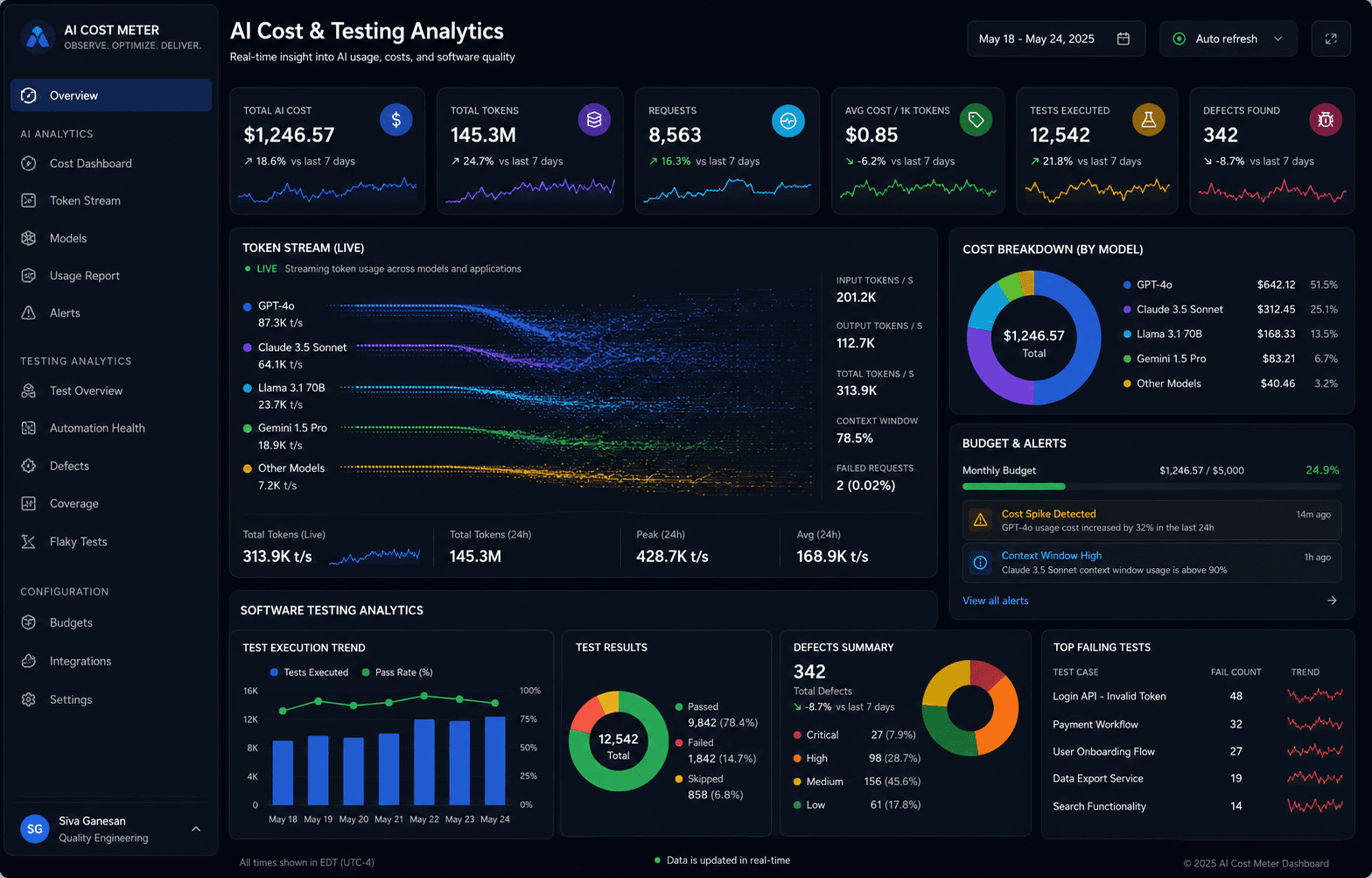This screenshot has height=878, width=1372.
Task: Toggle Gemini 1.5 Pro in cost breakdown legend
Action: click(x=1164, y=358)
